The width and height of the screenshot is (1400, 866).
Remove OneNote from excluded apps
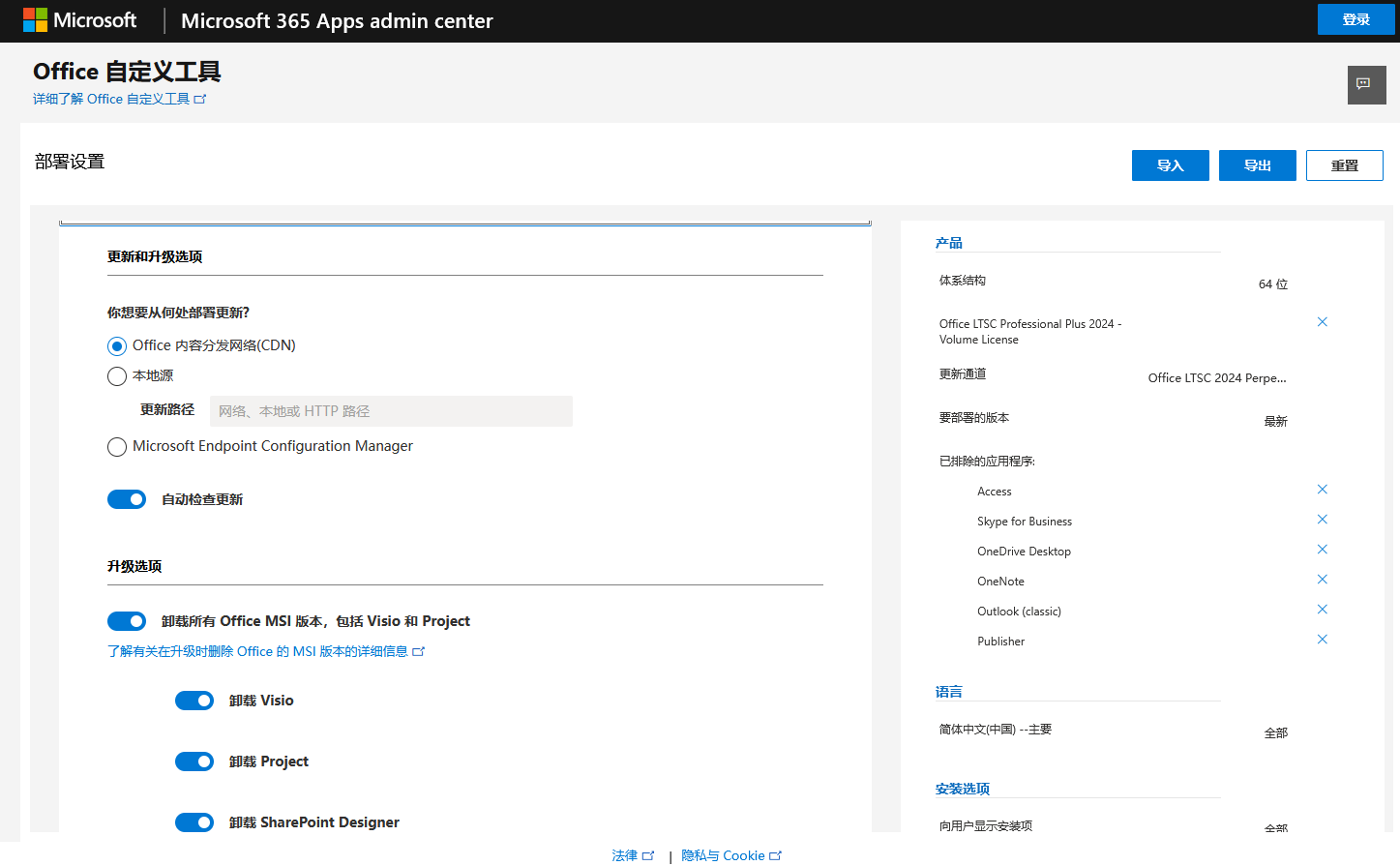(x=1323, y=580)
